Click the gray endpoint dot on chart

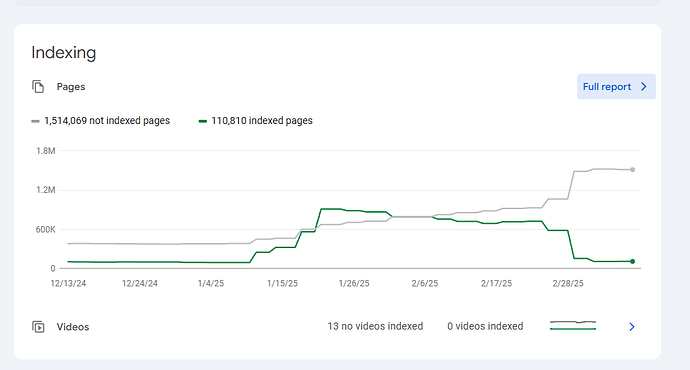point(632,169)
